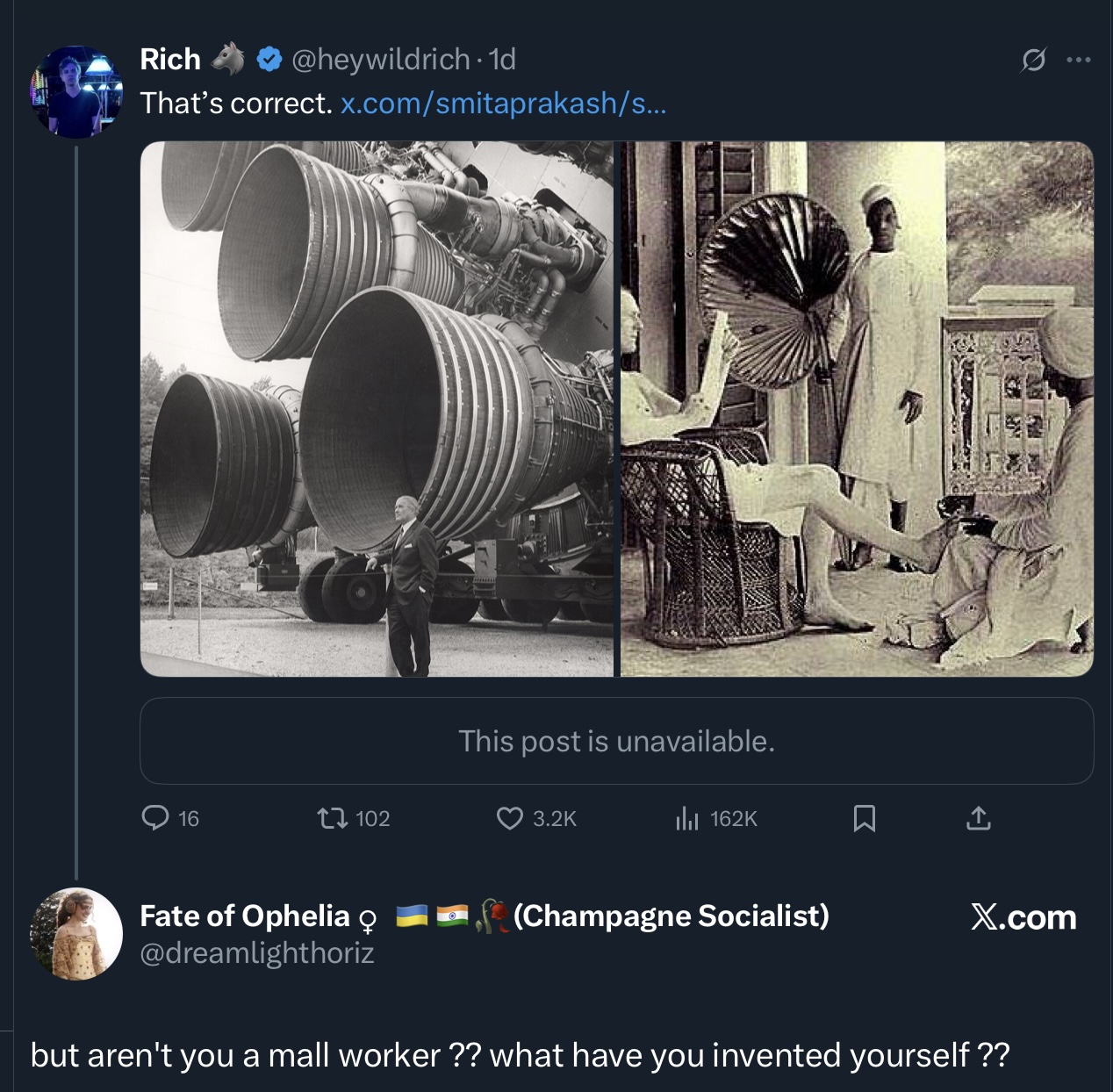Click the Fate of Ophelia display name

tap(245, 916)
